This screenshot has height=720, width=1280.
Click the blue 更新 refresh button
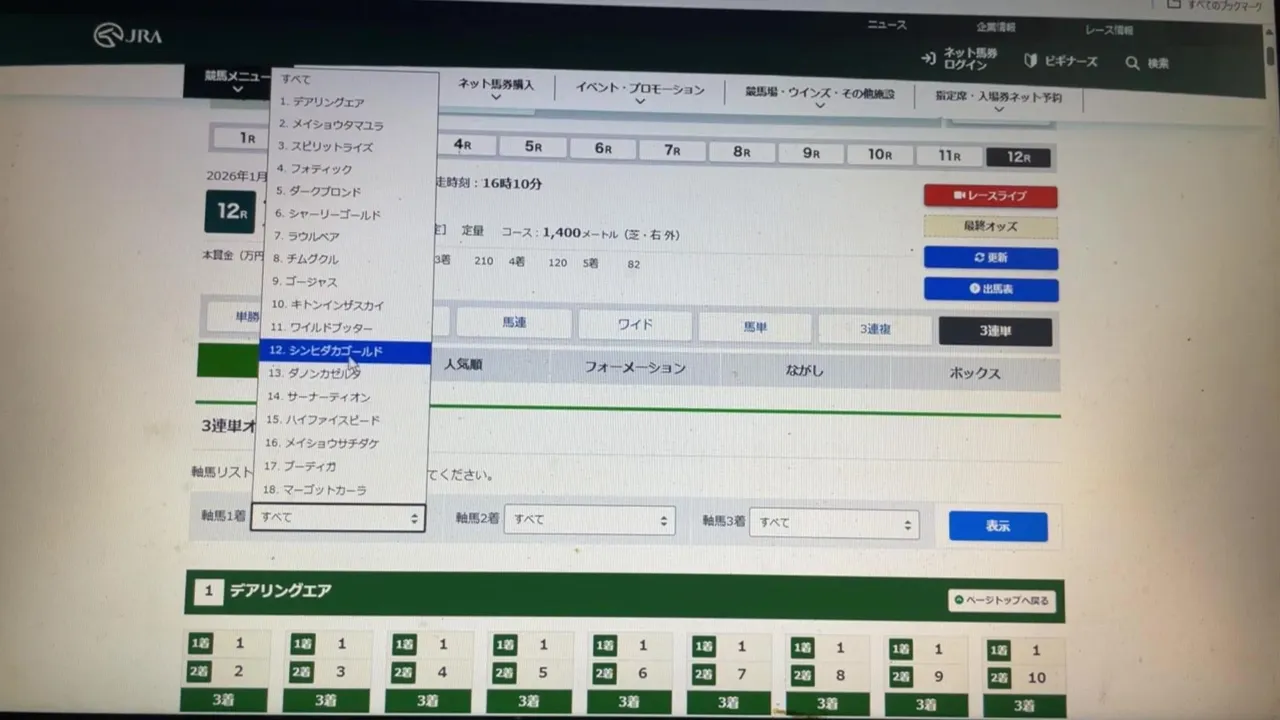pos(990,258)
